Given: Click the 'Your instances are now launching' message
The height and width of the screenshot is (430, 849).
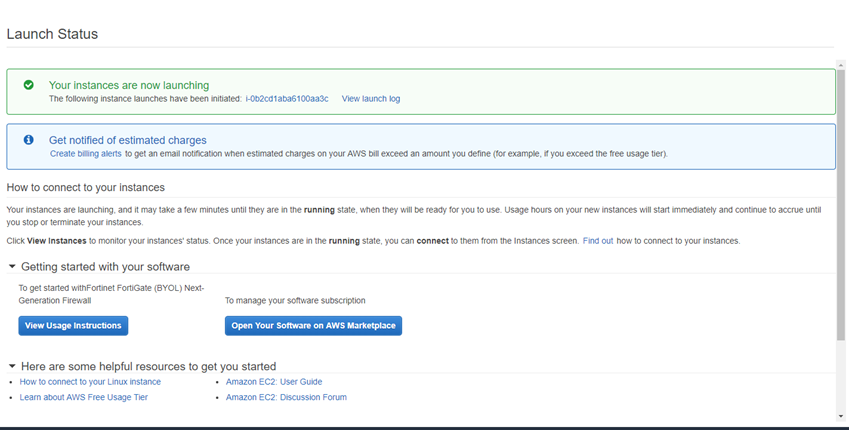Looking at the screenshot, I should click(129, 85).
